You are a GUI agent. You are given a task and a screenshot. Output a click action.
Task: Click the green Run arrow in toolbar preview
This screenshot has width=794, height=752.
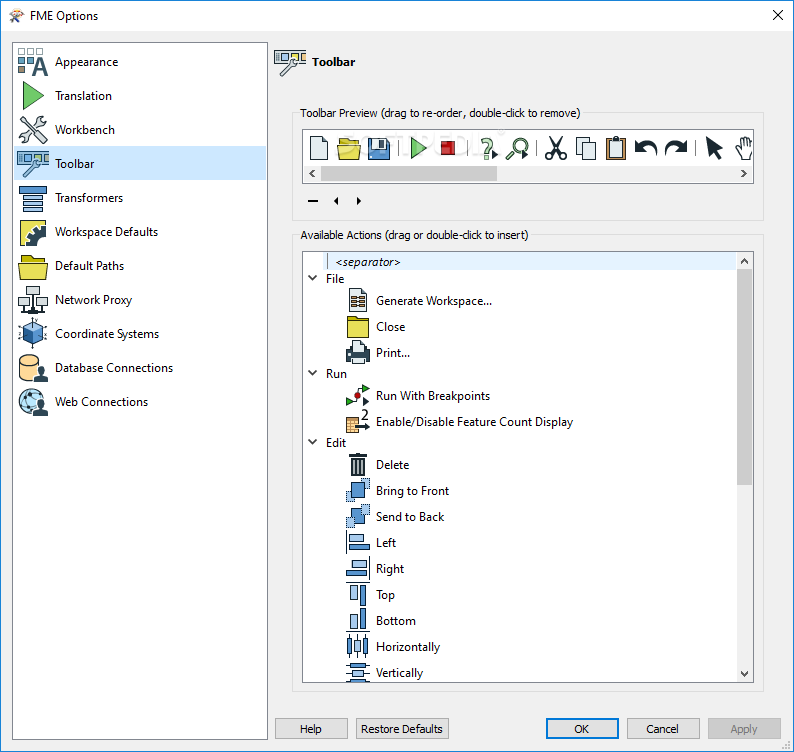point(418,148)
